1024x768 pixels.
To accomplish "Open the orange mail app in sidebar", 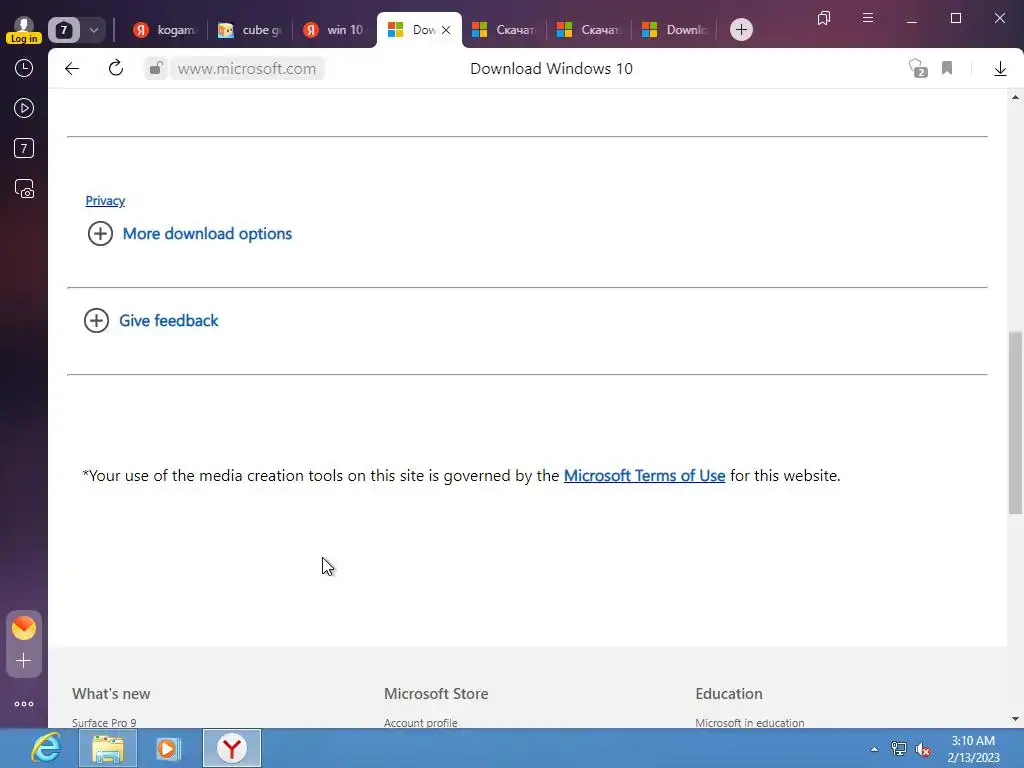I will (x=24, y=628).
